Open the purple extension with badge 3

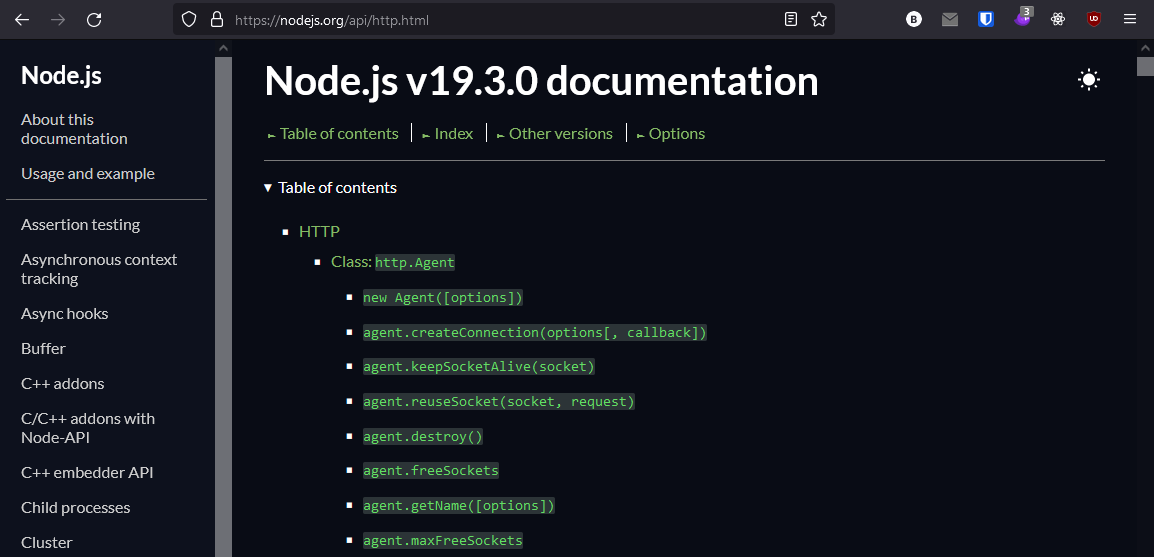tap(1022, 18)
